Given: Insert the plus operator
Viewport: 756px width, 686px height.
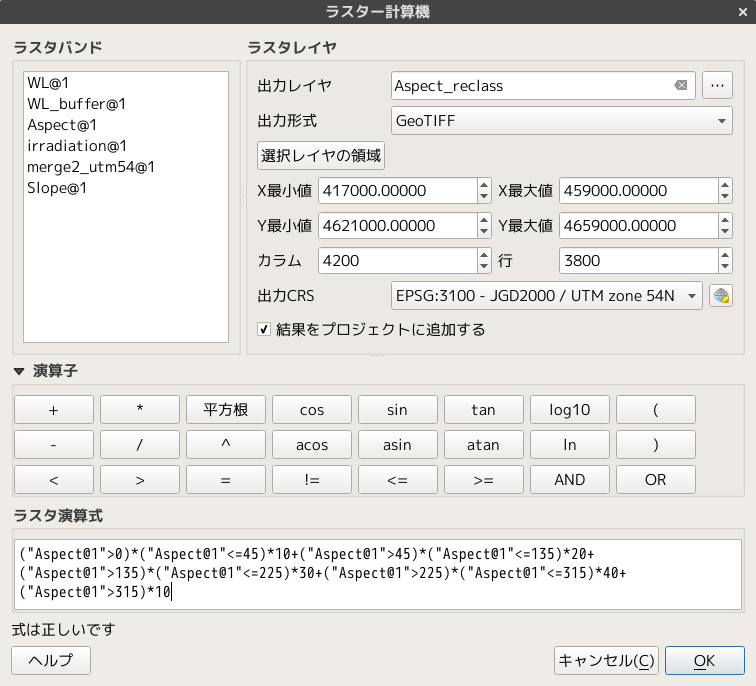Looking at the screenshot, I should click(54, 410).
